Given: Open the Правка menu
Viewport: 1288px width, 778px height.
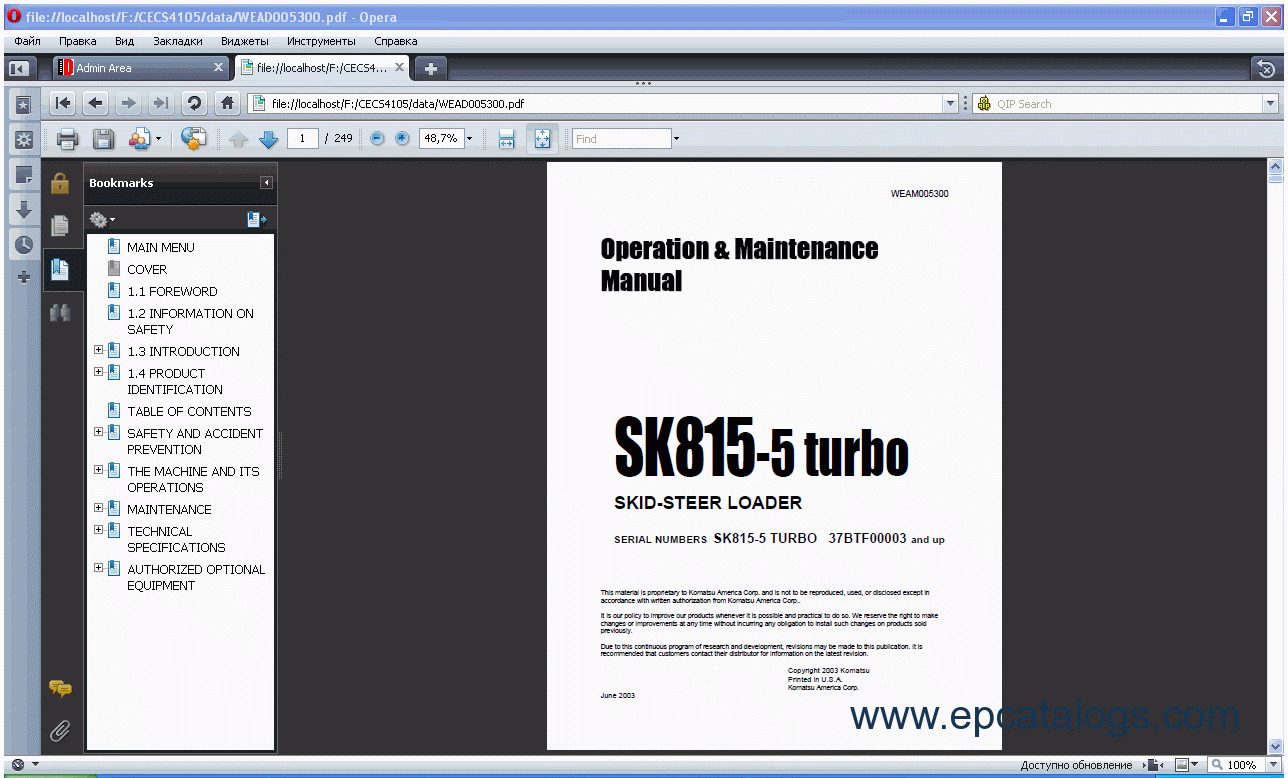Looking at the screenshot, I should (x=78, y=41).
